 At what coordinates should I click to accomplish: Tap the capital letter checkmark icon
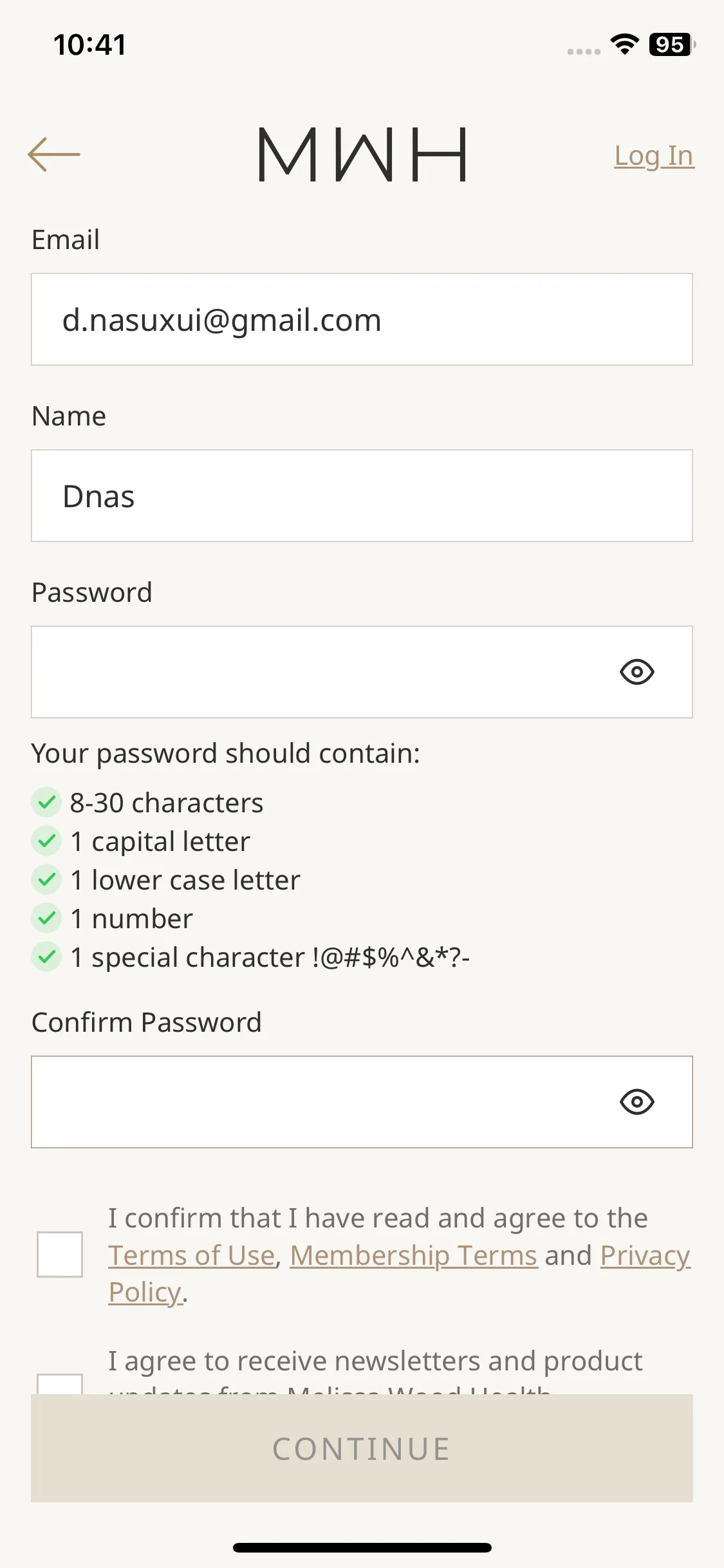[46, 841]
